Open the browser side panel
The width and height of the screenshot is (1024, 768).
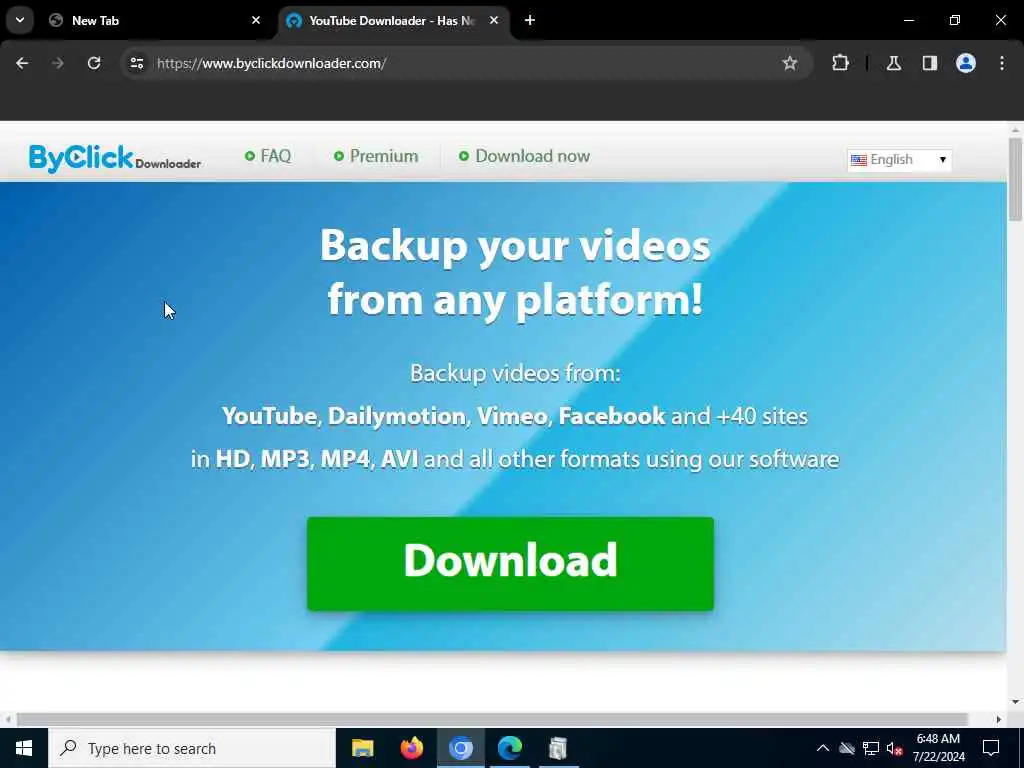point(930,63)
